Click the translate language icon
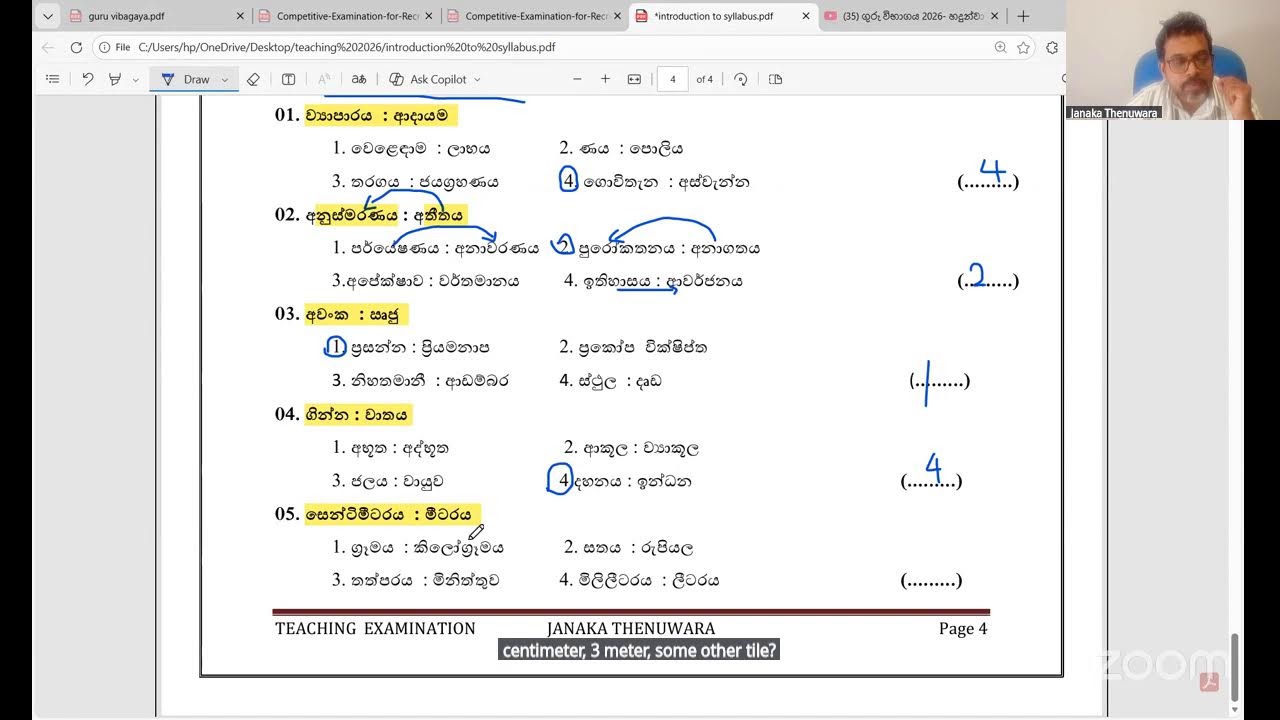The image size is (1280, 720). [x=358, y=79]
